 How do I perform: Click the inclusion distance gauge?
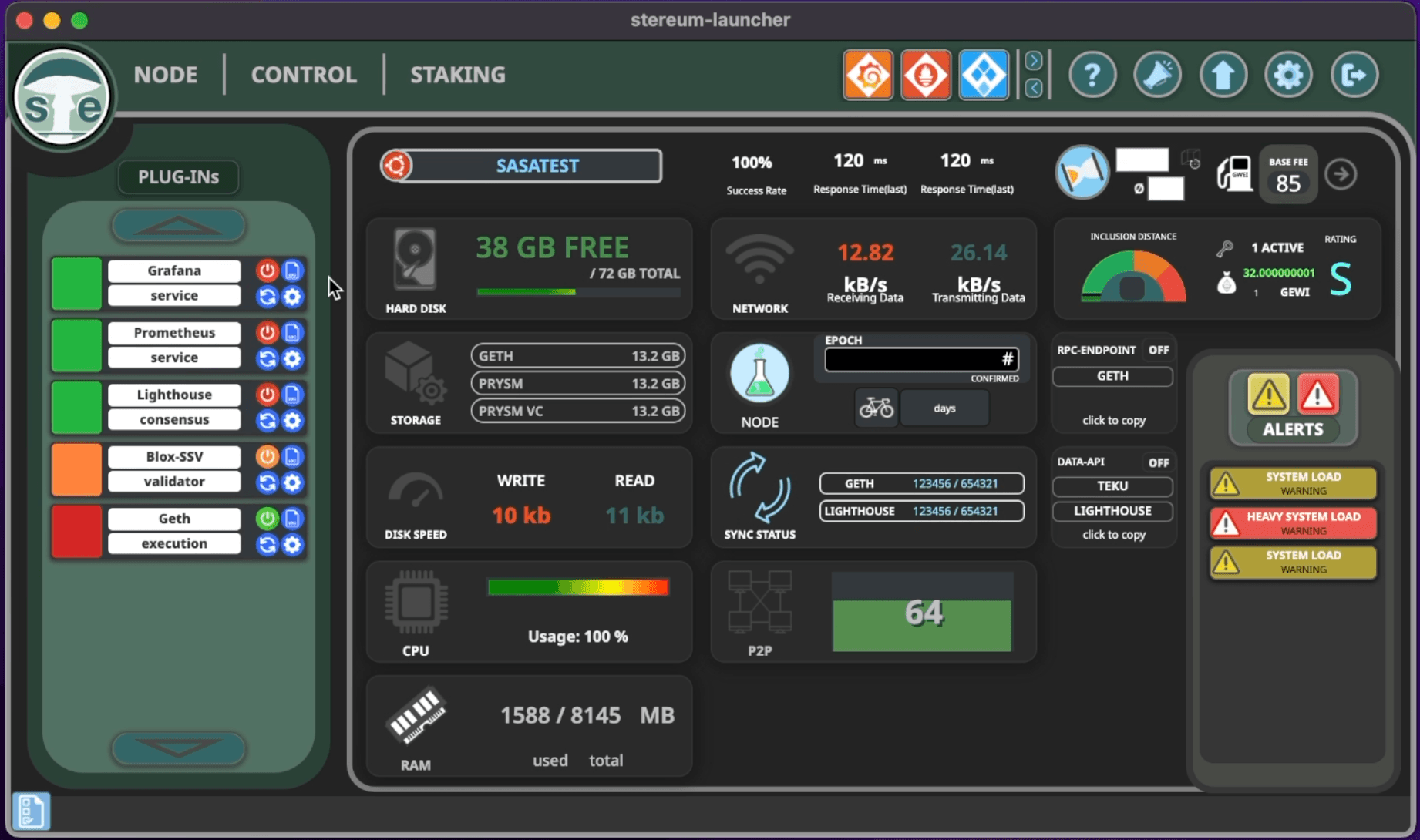tap(1133, 276)
